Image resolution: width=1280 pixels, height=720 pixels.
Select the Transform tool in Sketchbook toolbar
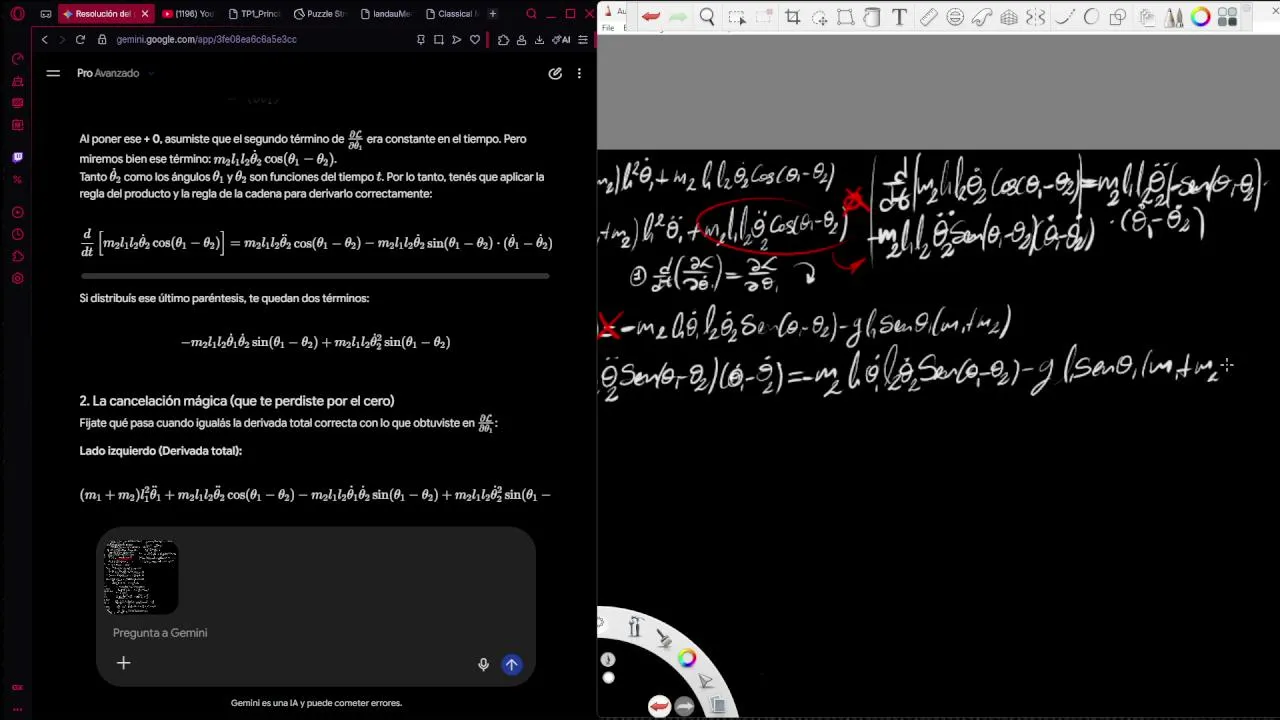click(845, 17)
